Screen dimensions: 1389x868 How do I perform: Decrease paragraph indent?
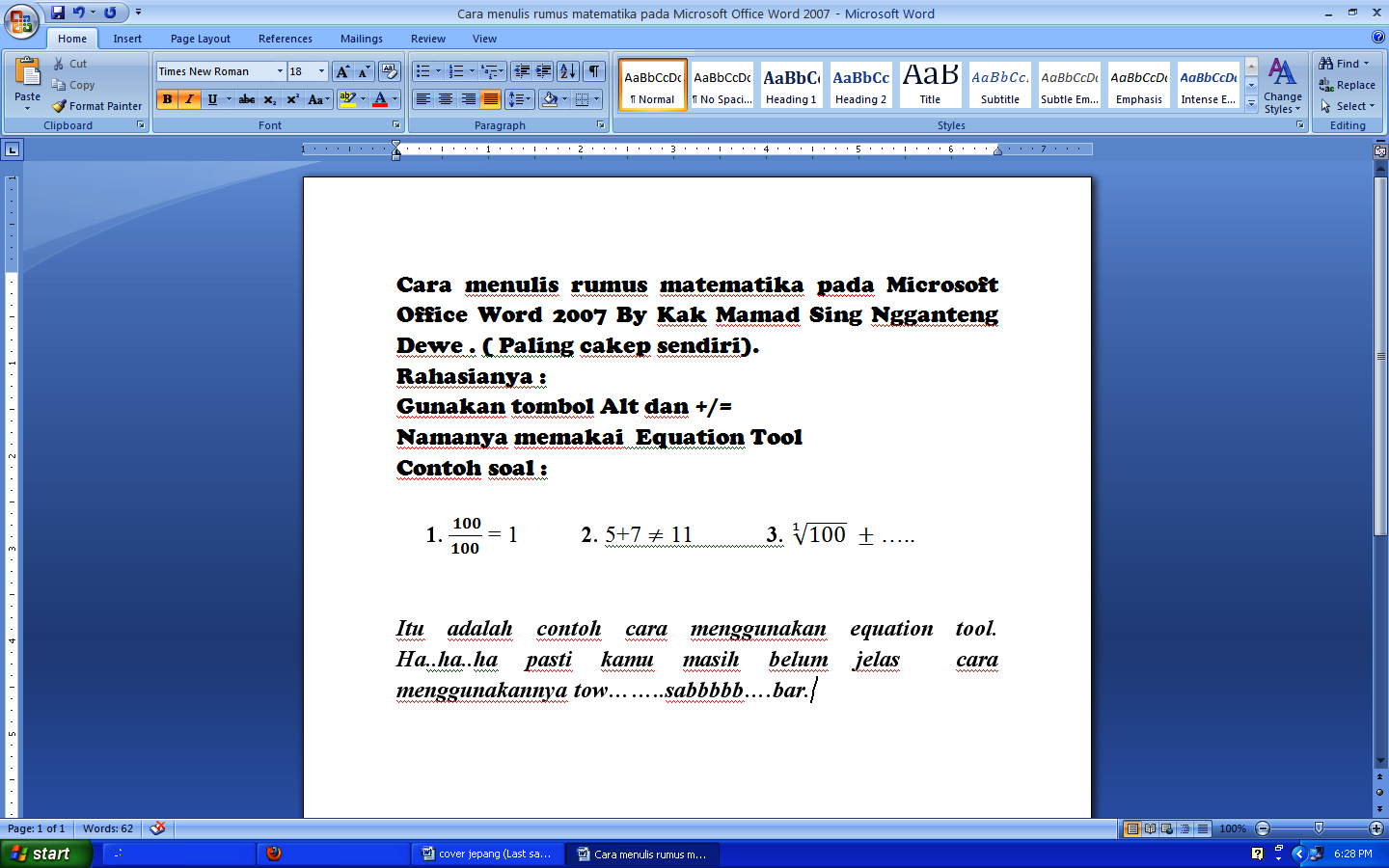point(522,71)
